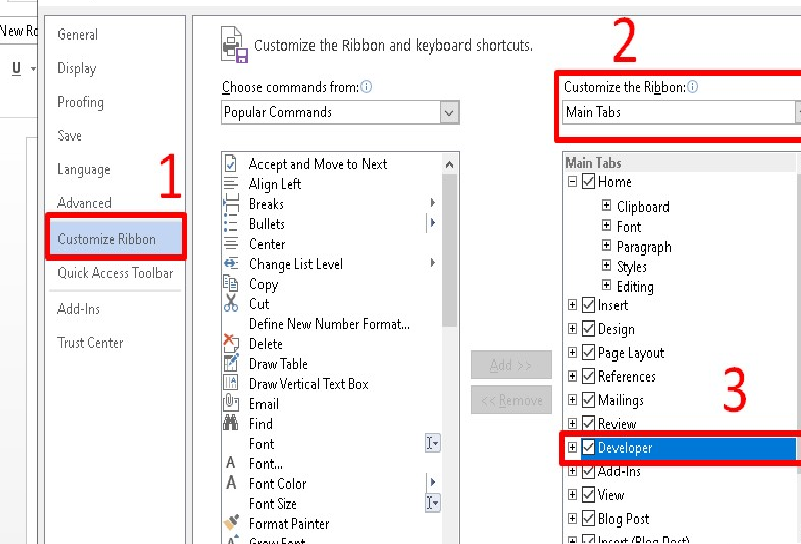
Task: Click the << Remove button
Action: coord(511,400)
